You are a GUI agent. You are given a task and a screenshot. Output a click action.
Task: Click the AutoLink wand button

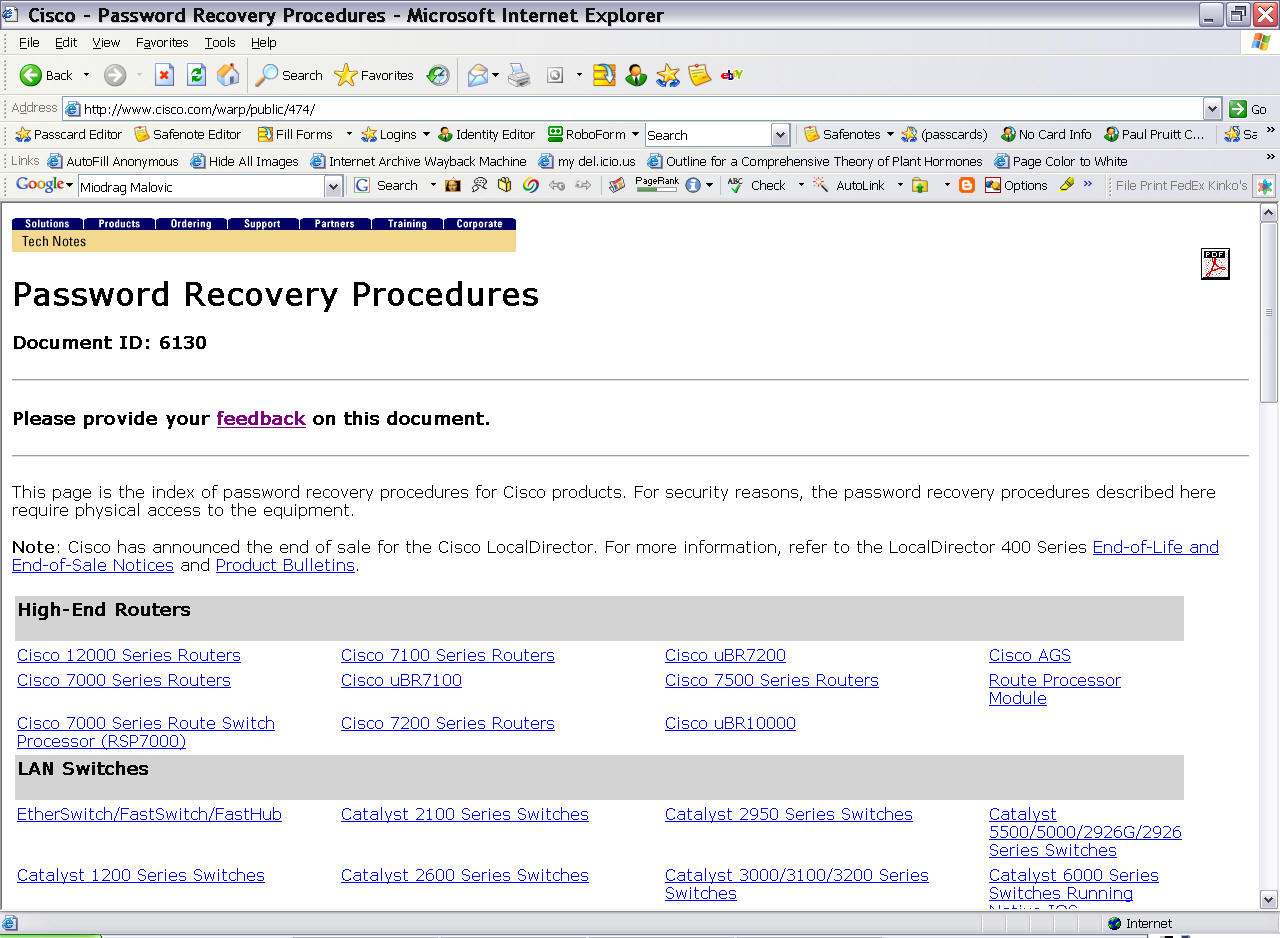(850, 185)
